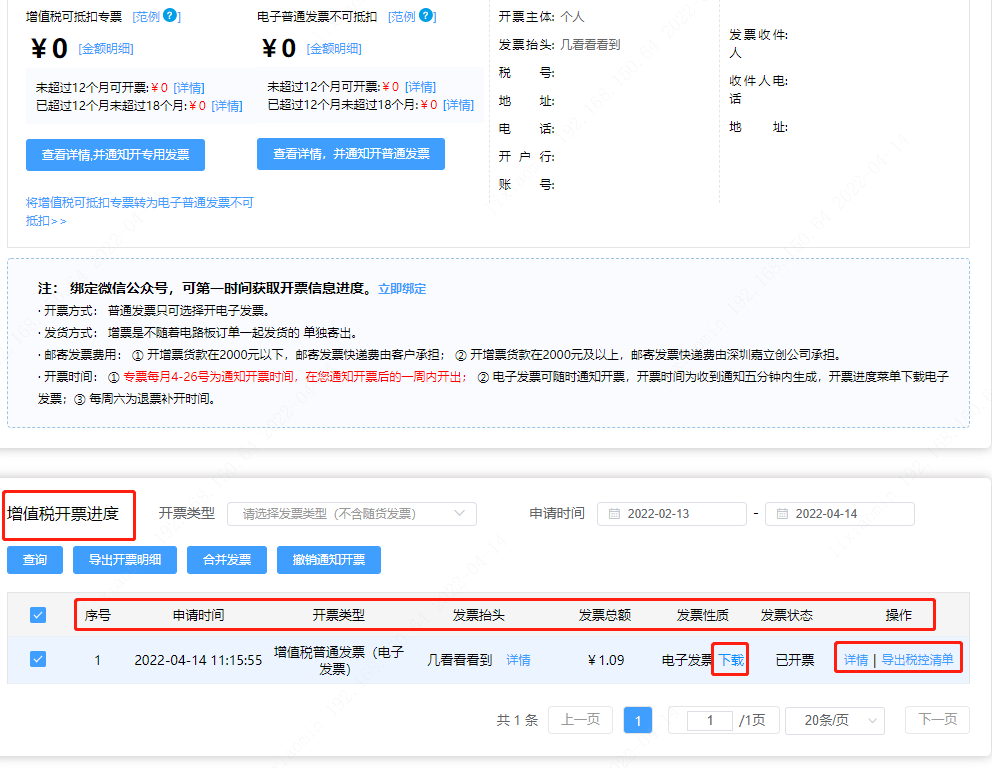Screen dimensions: 992x768
Task: Click the help icon beside 电子普通发票不可抵扣 范例
Action: point(427,16)
